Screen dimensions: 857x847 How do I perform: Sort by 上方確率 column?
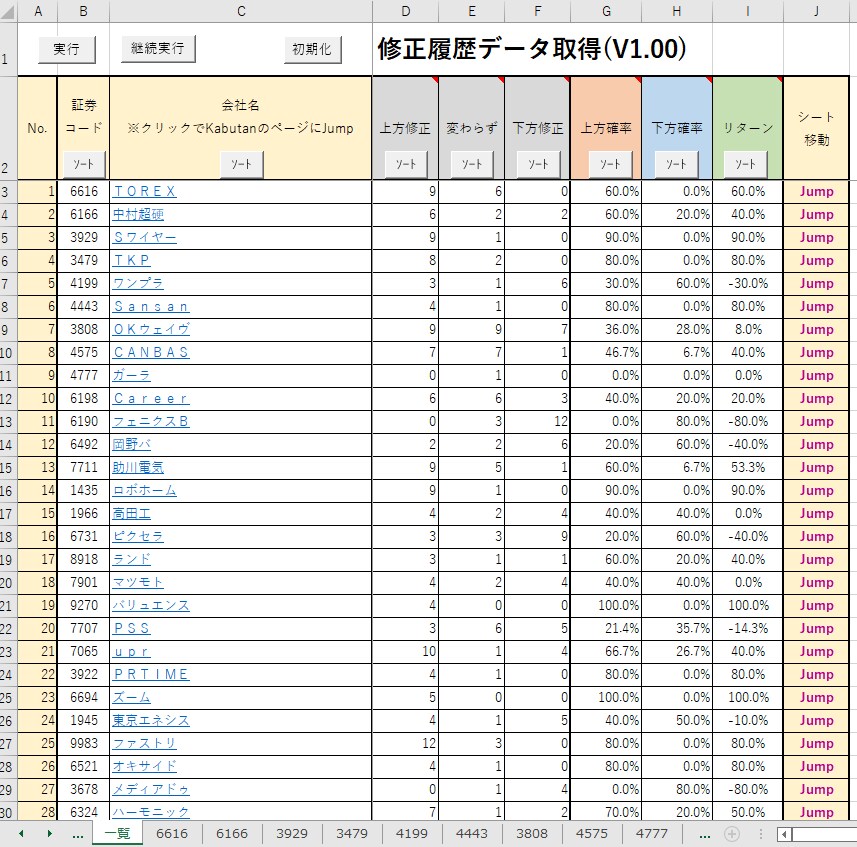coord(609,164)
